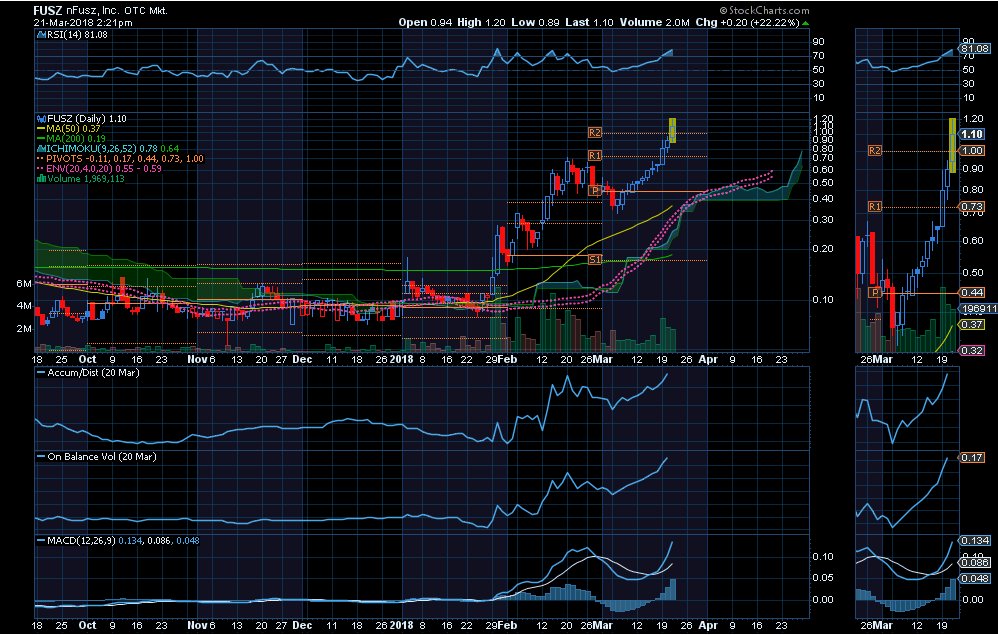
Task: Click the Volume 2.0M header value
Action: [x=655, y=22]
